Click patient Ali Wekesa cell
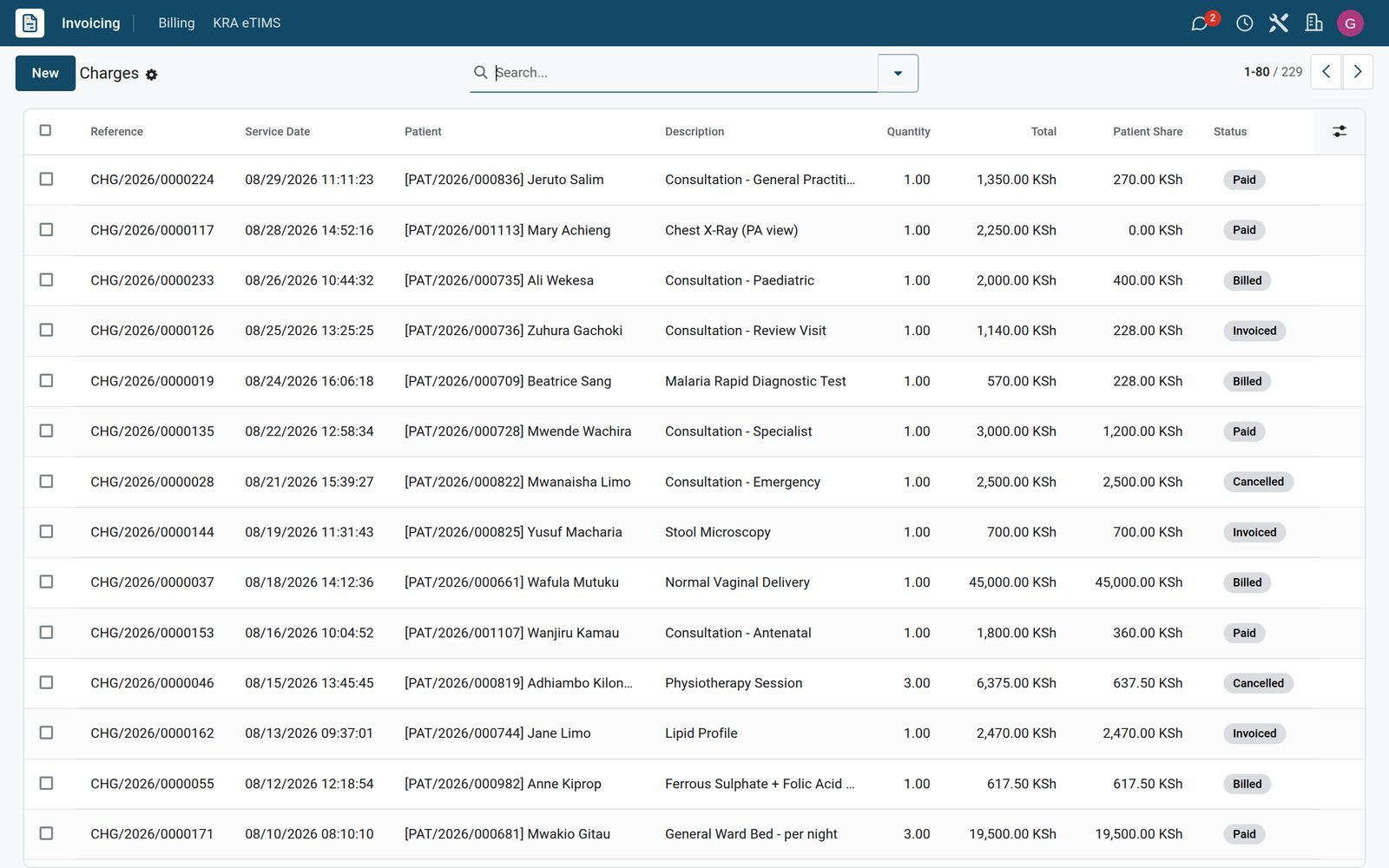The image size is (1389, 868). pos(499,280)
